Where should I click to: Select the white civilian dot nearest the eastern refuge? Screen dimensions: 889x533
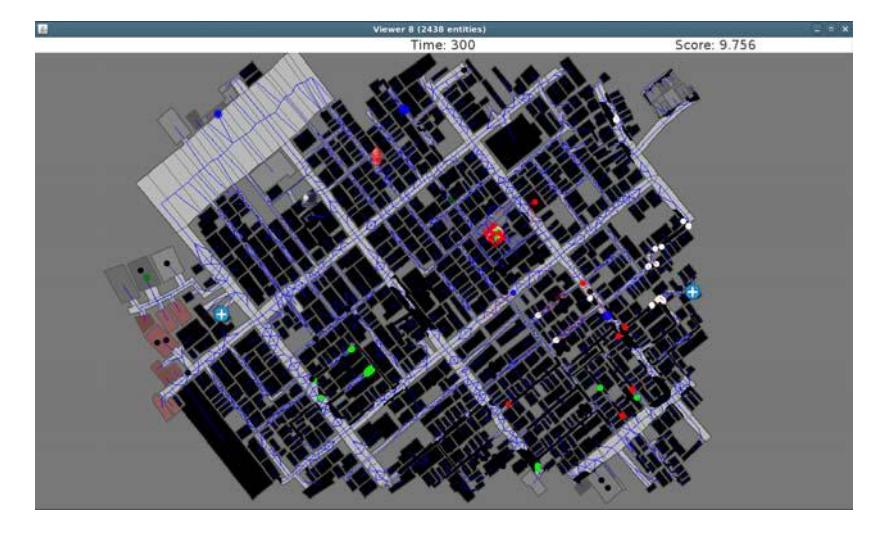point(661,299)
